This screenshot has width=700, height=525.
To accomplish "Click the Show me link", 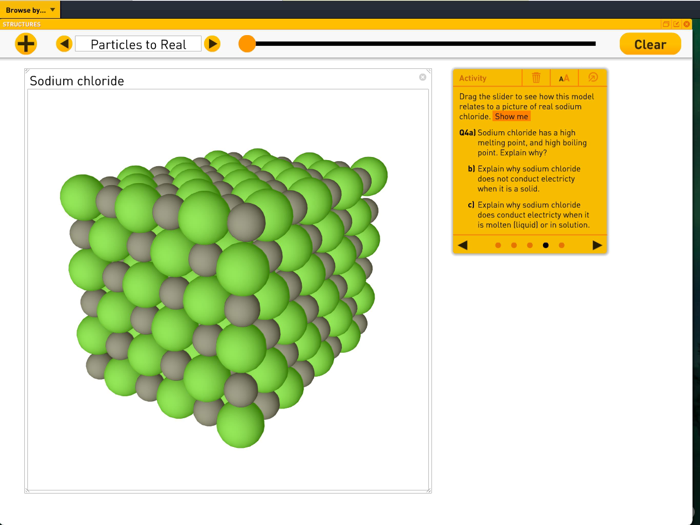I will click(x=511, y=117).
